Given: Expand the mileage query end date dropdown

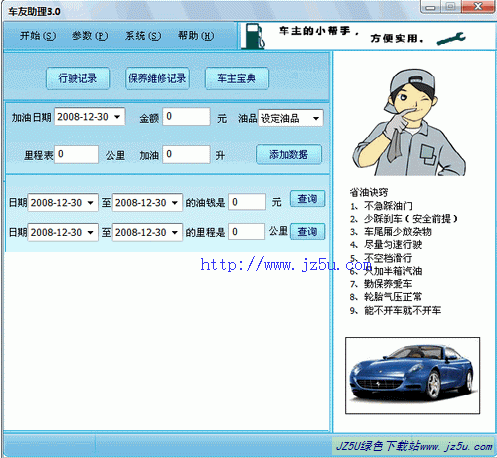Looking at the screenshot, I should click(175, 232).
